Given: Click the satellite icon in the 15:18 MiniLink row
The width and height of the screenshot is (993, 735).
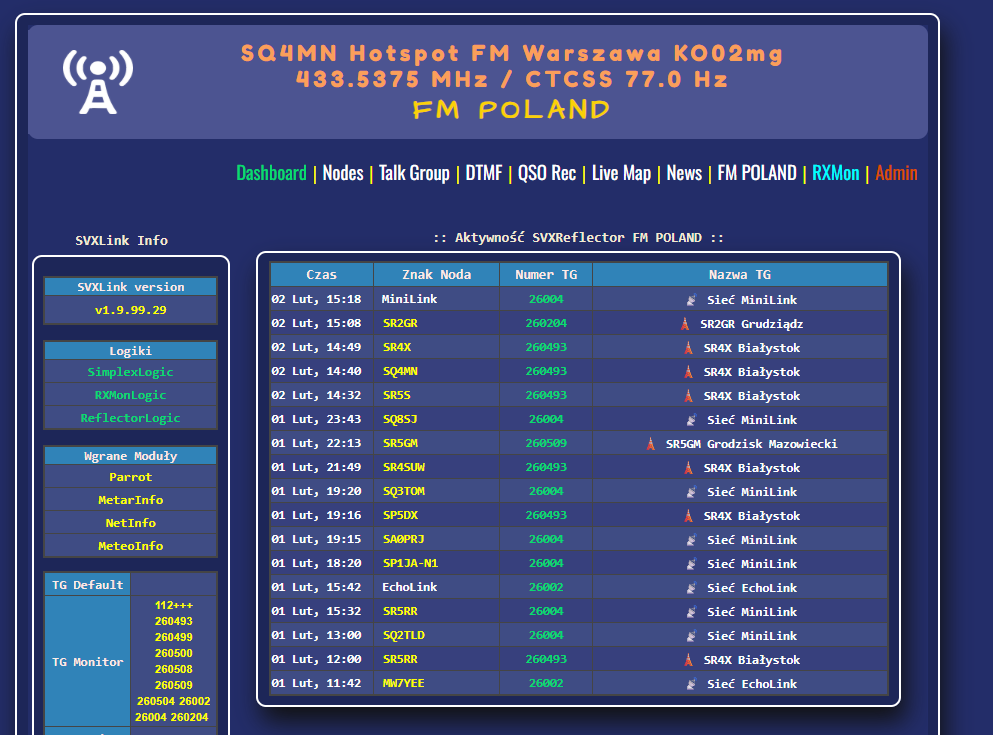Looking at the screenshot, I should pos(691,300).
